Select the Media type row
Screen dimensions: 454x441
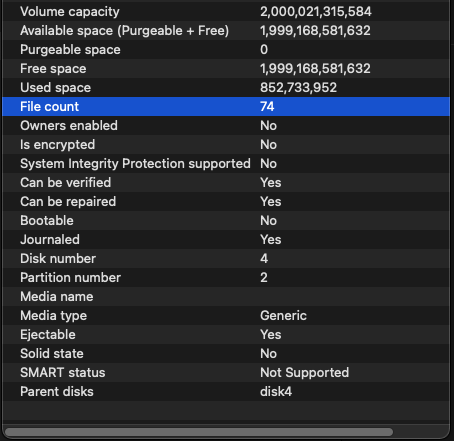coord(226,316)
